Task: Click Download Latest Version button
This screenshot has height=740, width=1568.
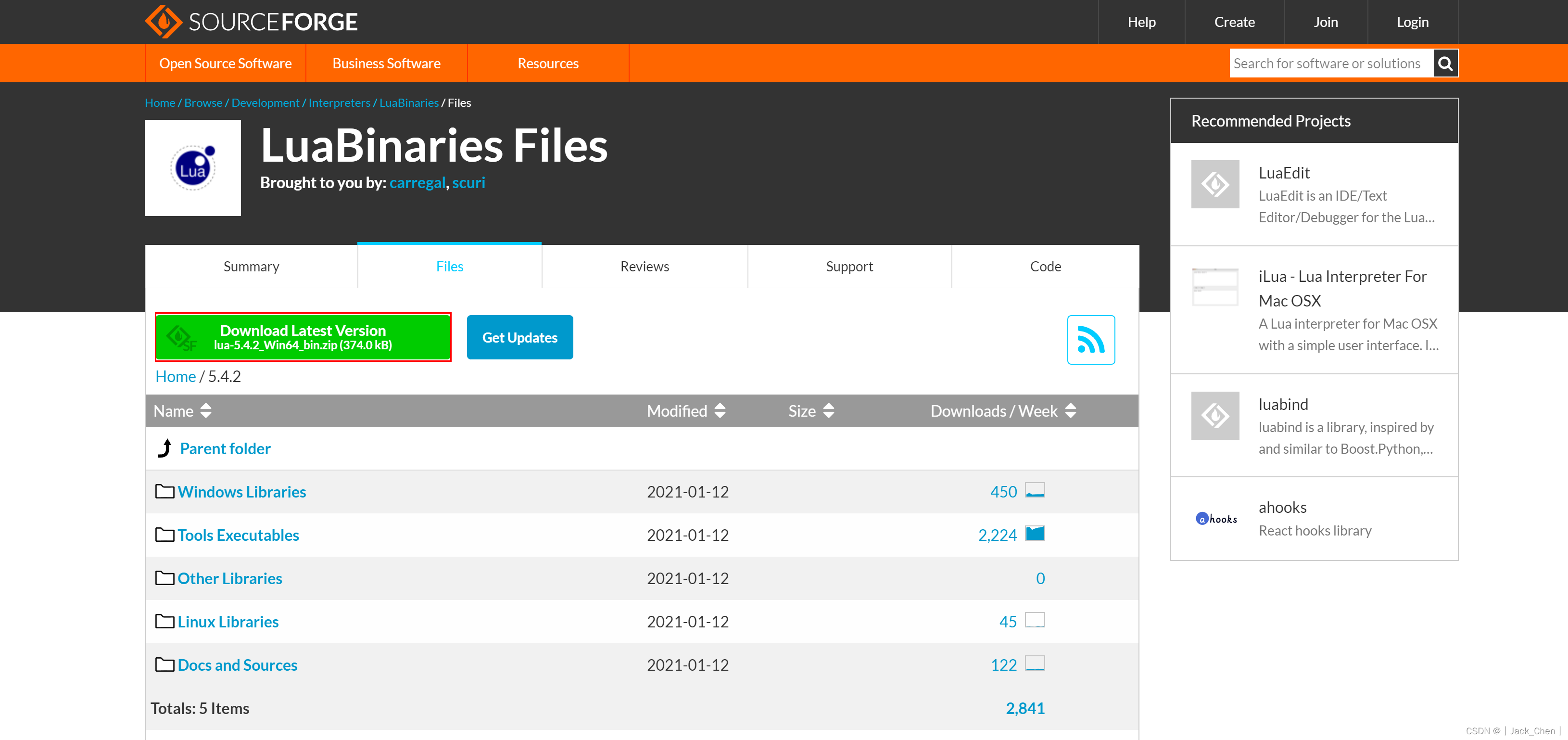Action: [303, 337]
